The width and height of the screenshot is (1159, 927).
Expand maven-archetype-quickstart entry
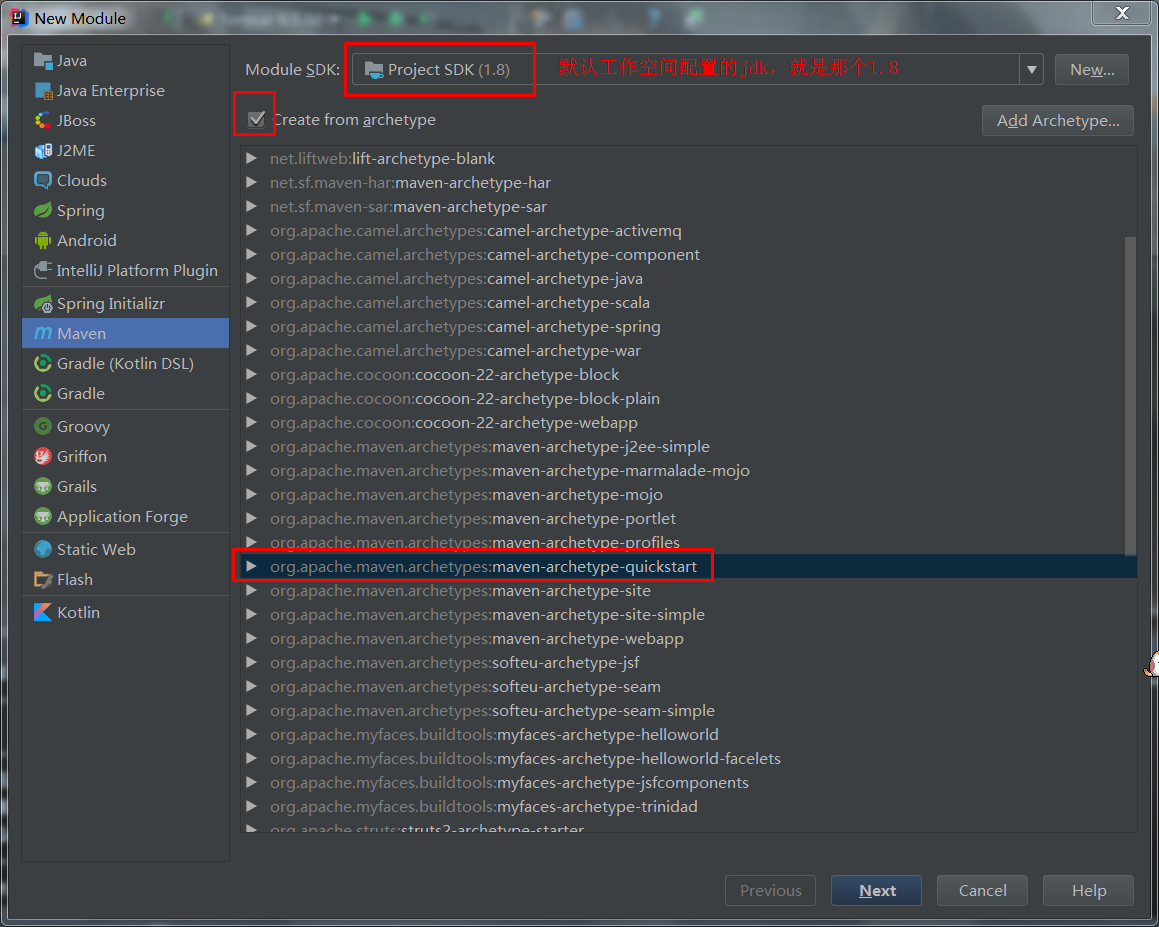pyautogui.click(x=251, y=566)
